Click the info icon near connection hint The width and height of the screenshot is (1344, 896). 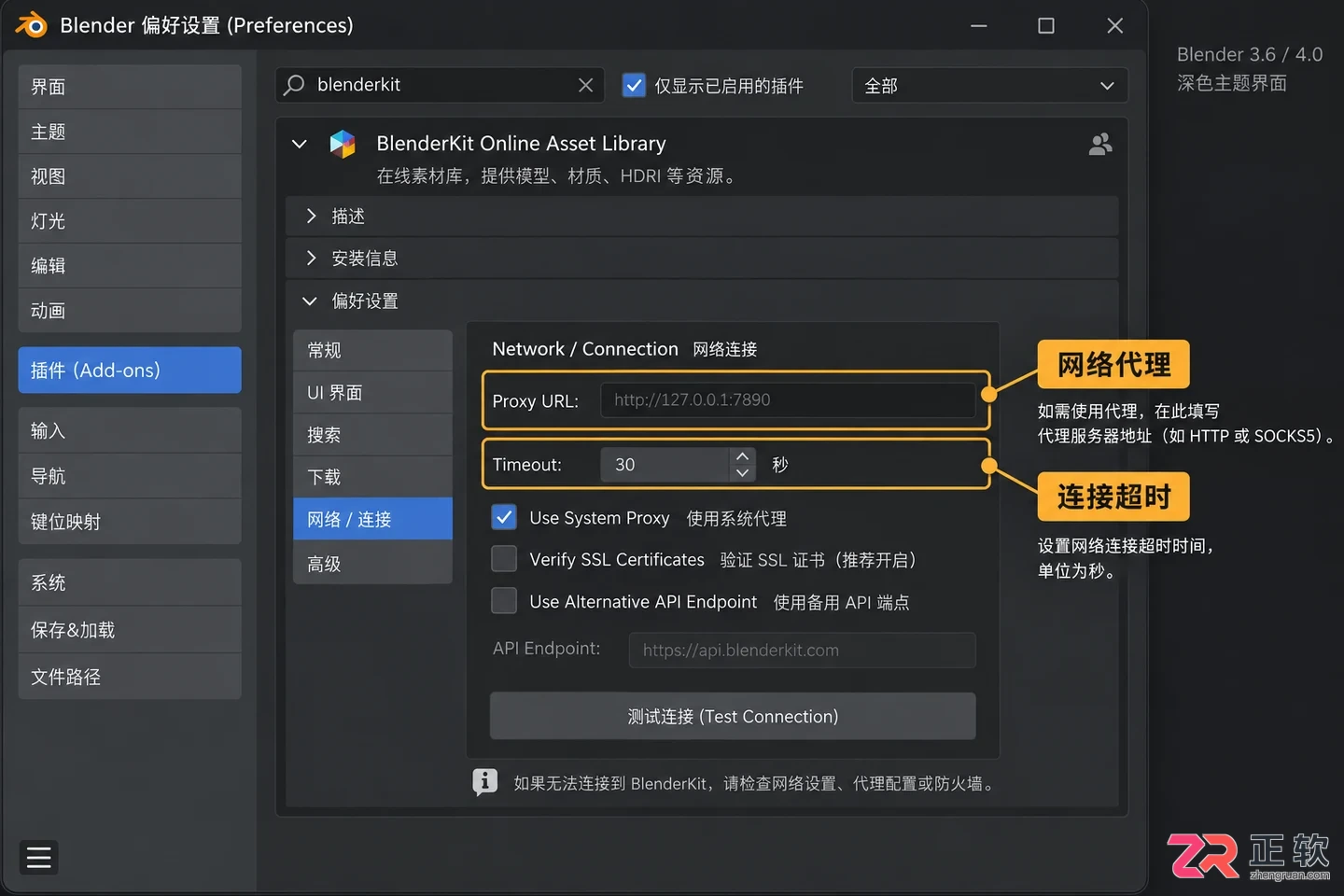(484, 781)
